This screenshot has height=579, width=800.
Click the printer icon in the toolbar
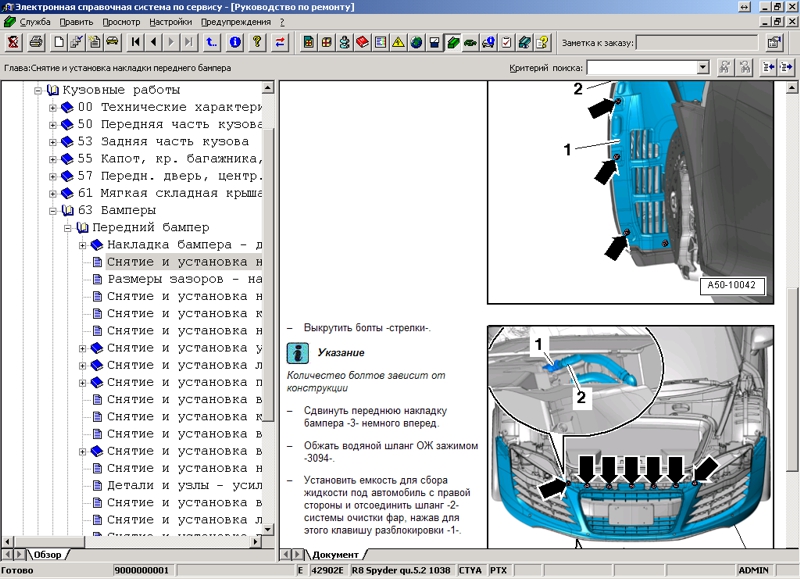pyautogui.click(x=36, y=42)
